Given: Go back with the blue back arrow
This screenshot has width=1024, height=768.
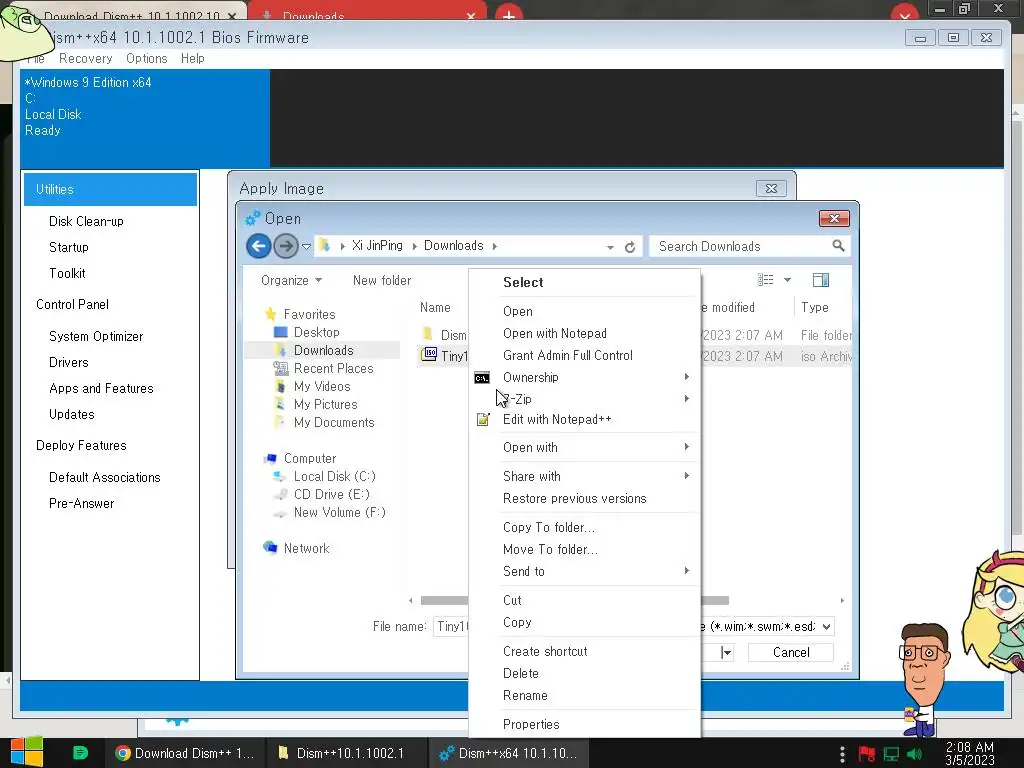Looking at the screenshot, I should point(259,246).
